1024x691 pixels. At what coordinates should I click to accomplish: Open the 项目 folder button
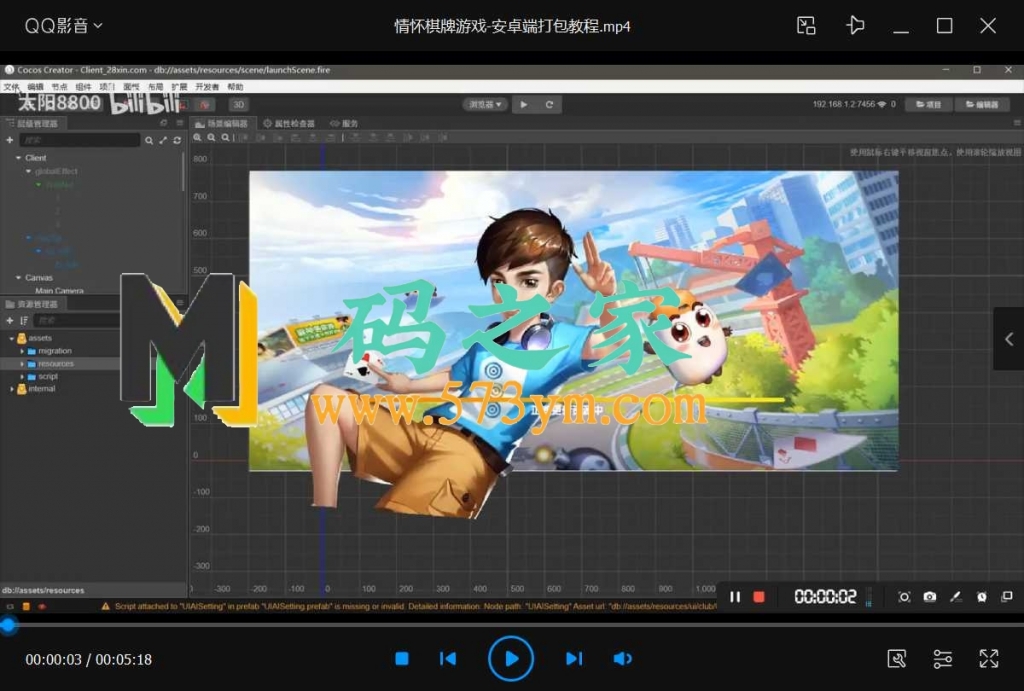point(929,104)
